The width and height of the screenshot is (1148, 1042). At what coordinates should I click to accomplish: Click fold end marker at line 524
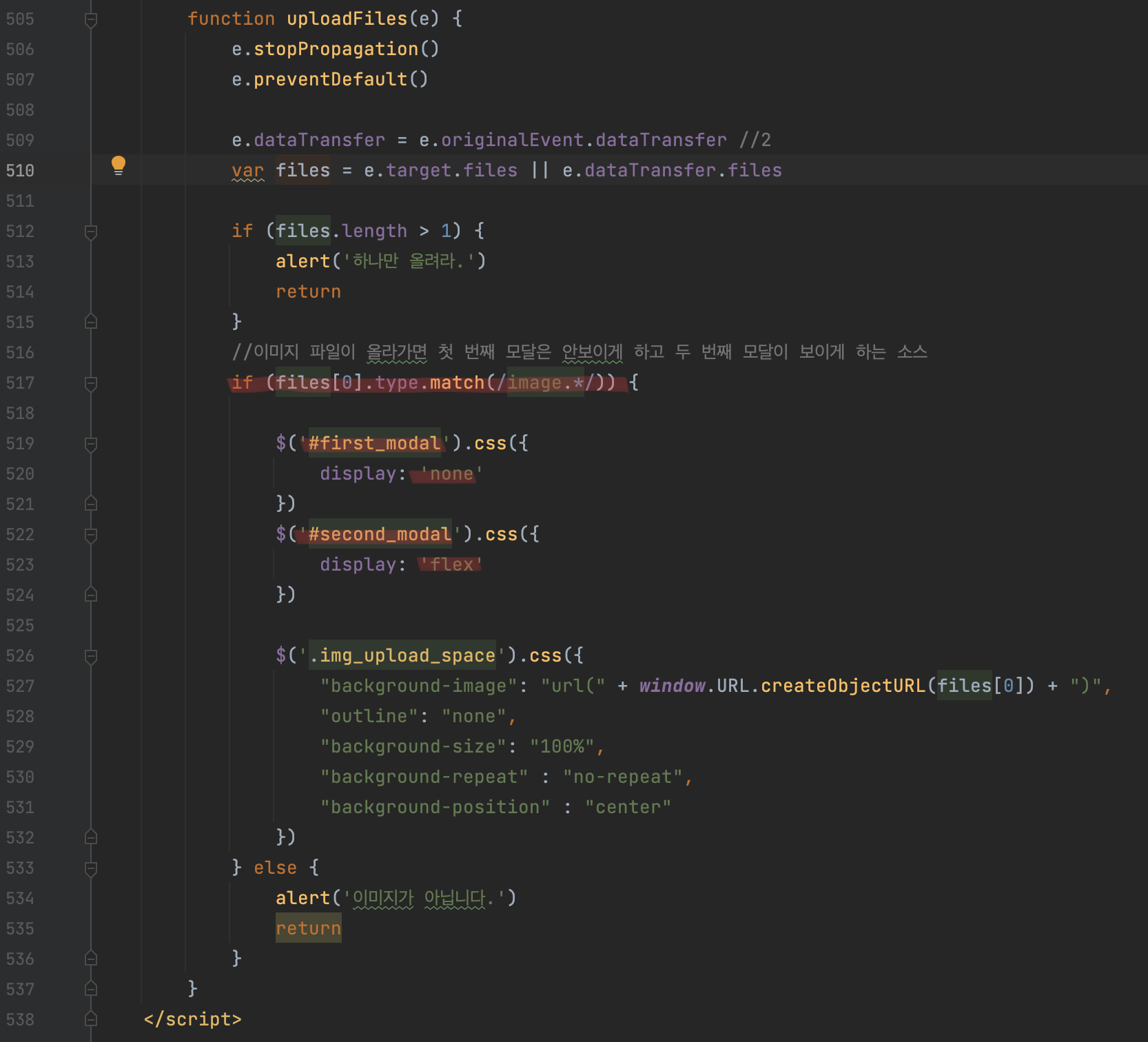(x=91, y=595)
